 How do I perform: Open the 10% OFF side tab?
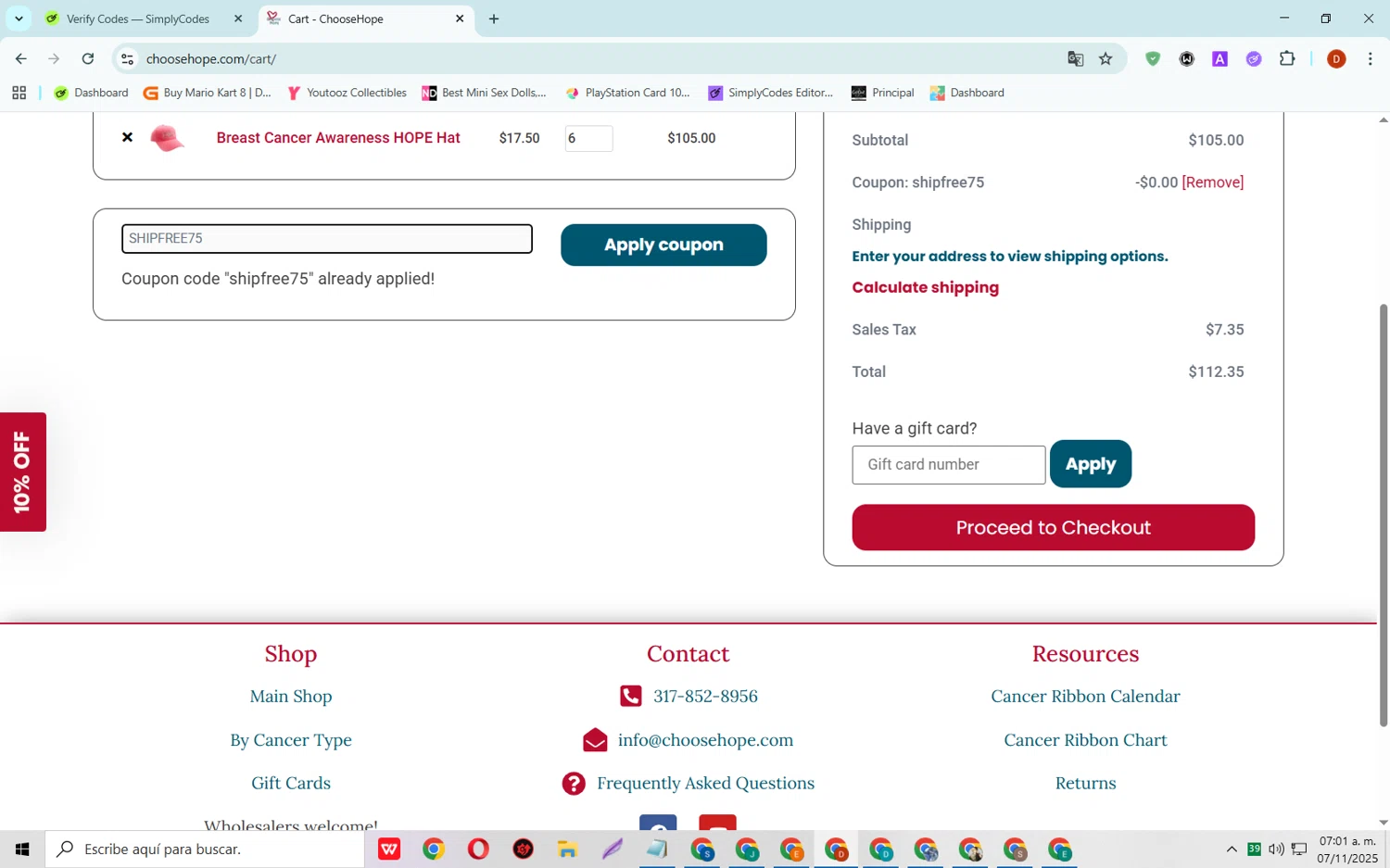23,472
